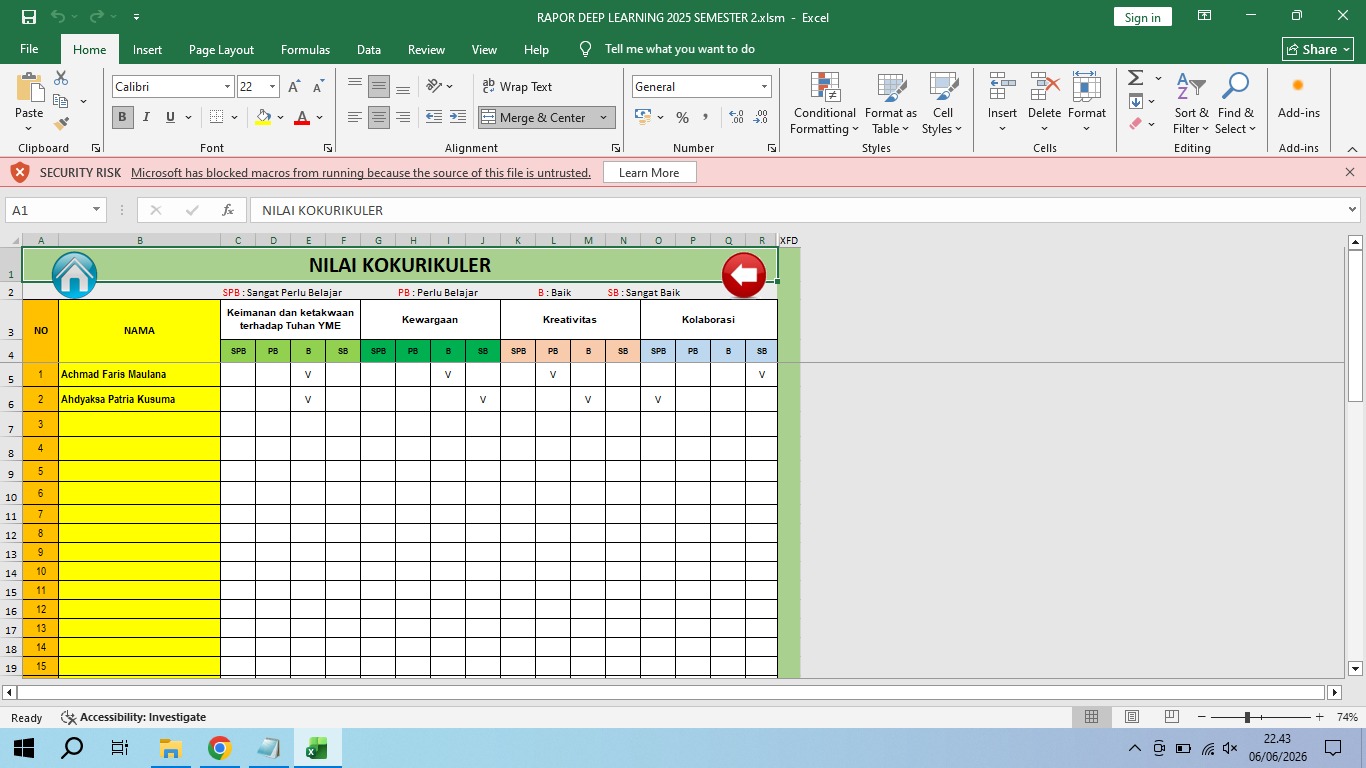
Task: Align text to the right
Action: click(x=403, y=117)
